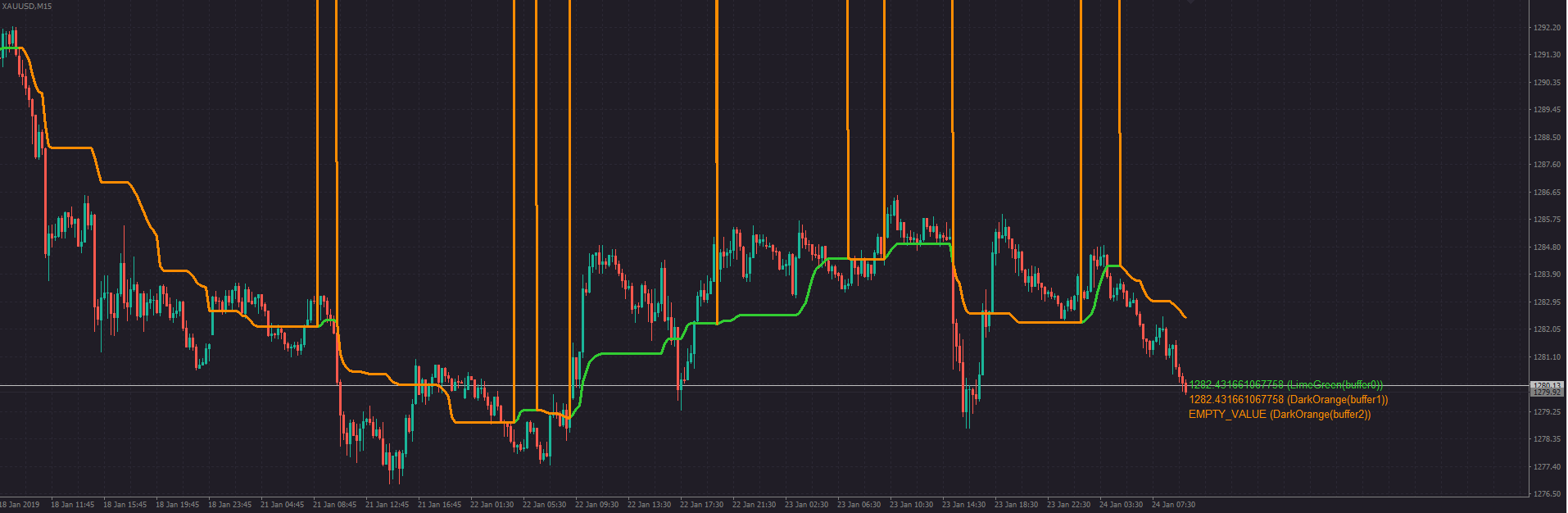Click the 1276.50 price scale label

pyautogui.click(x=1547, y=494)
